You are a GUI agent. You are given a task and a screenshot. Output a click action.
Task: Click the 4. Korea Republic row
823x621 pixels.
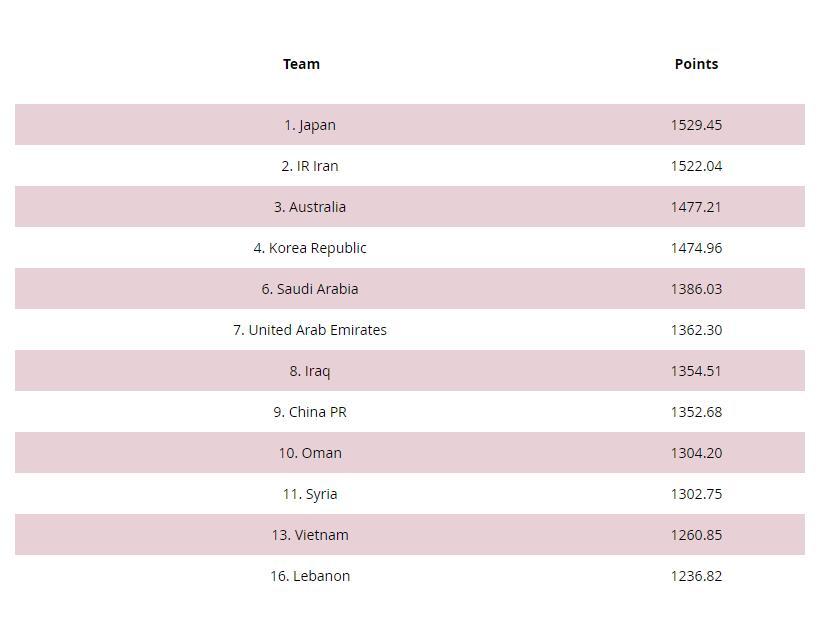[x=309, y=248]
